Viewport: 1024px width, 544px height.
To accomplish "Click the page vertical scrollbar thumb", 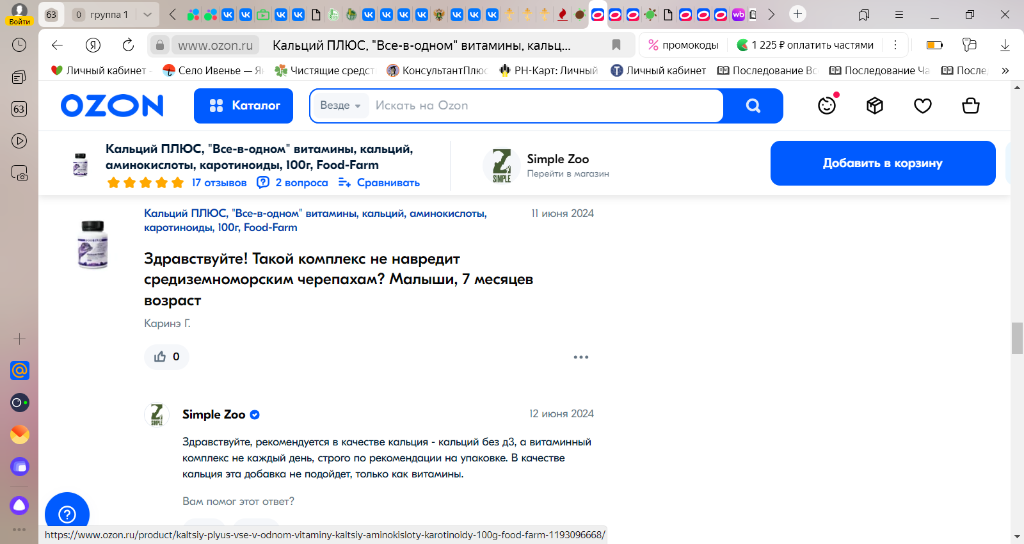I will point(1017,338).
